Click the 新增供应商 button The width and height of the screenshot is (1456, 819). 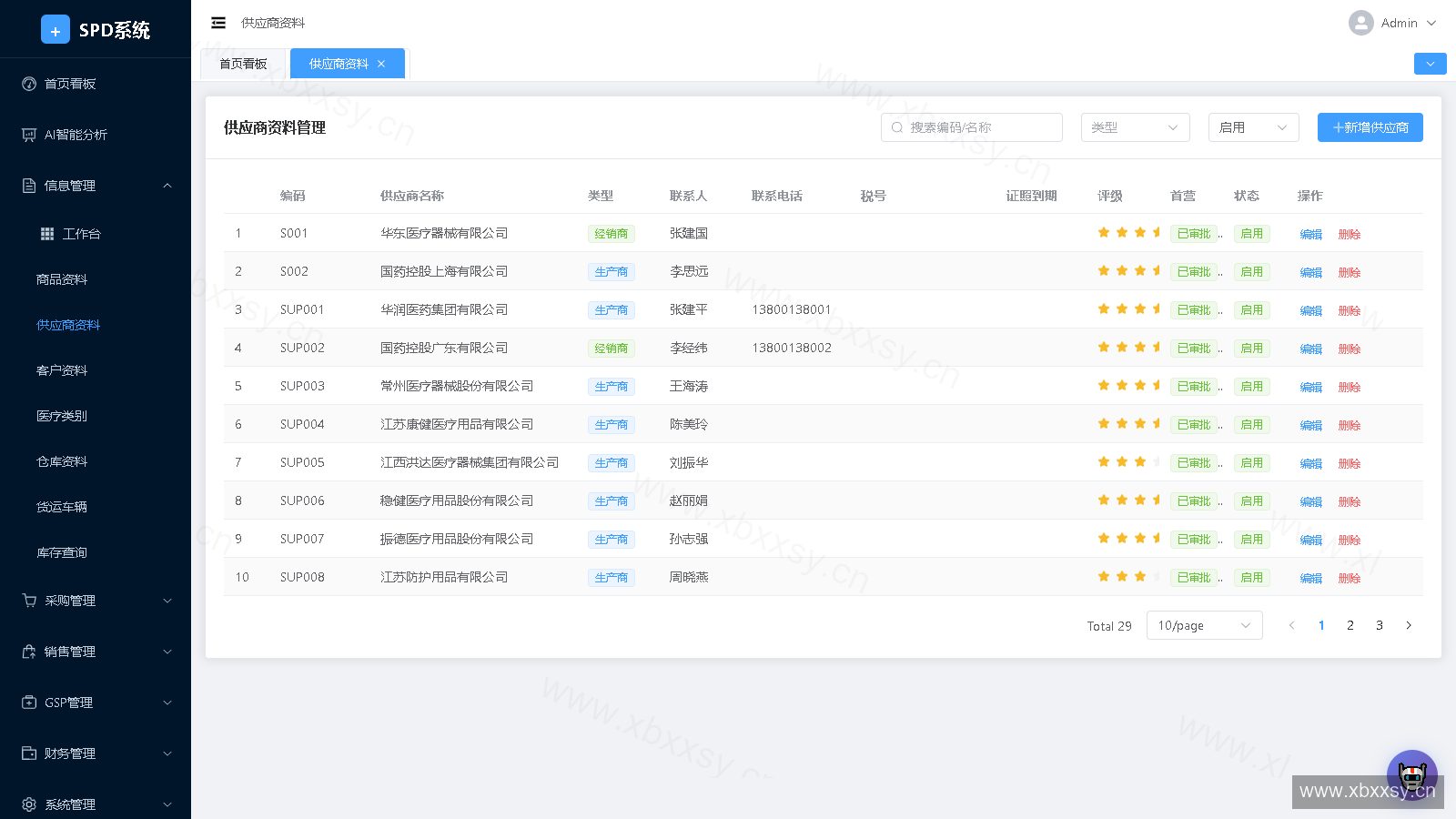pyautogui.click(x=1370, y=127)
